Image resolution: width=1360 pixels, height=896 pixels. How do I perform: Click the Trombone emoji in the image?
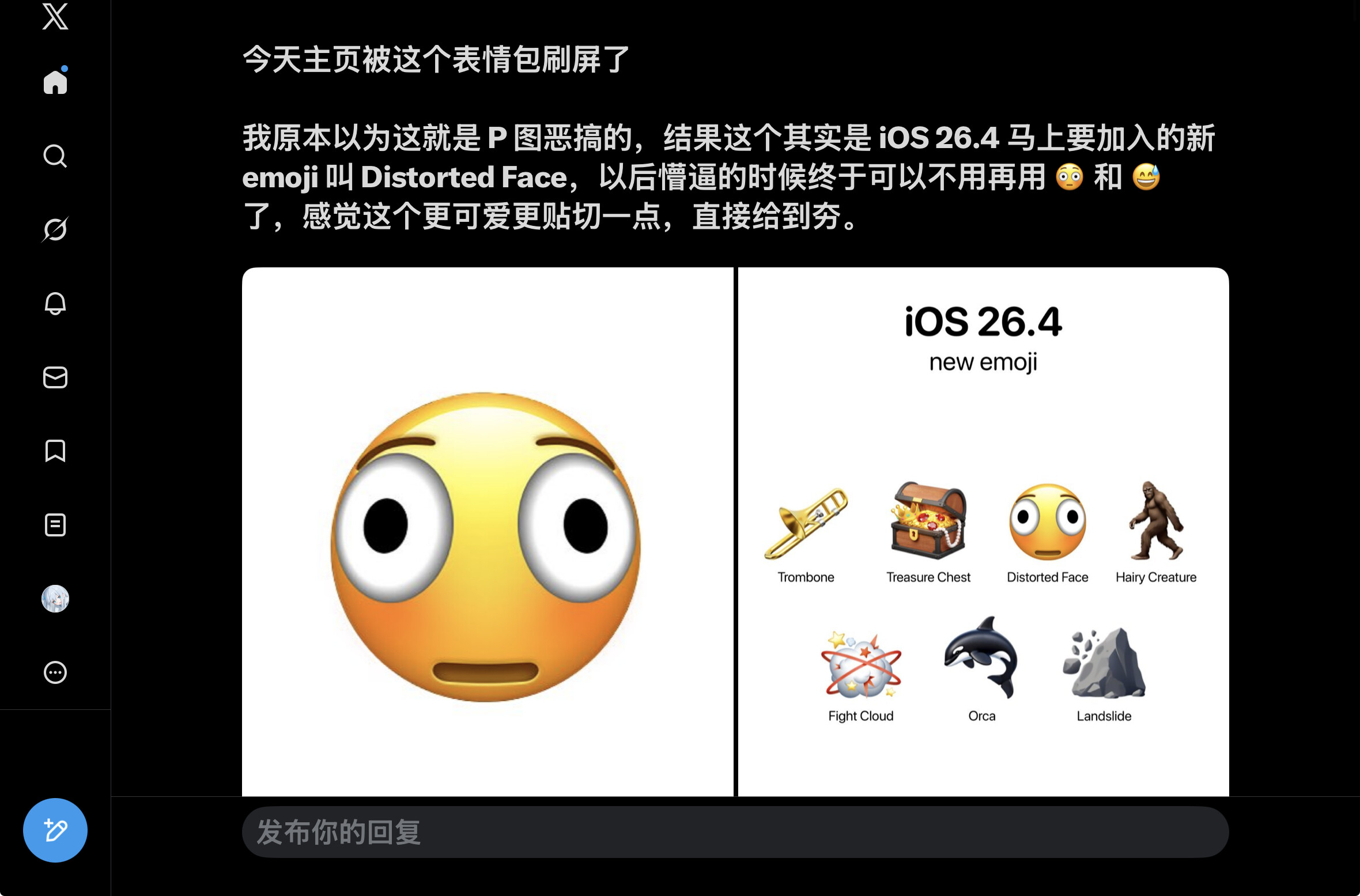806,523
